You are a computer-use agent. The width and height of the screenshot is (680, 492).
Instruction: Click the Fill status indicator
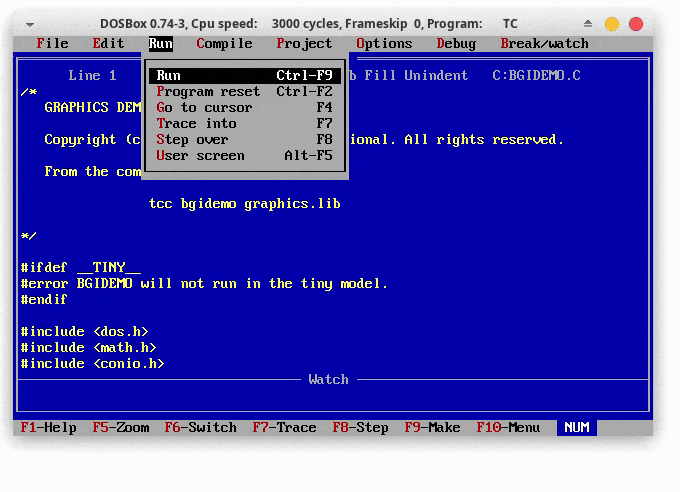(x=380, y=75)
